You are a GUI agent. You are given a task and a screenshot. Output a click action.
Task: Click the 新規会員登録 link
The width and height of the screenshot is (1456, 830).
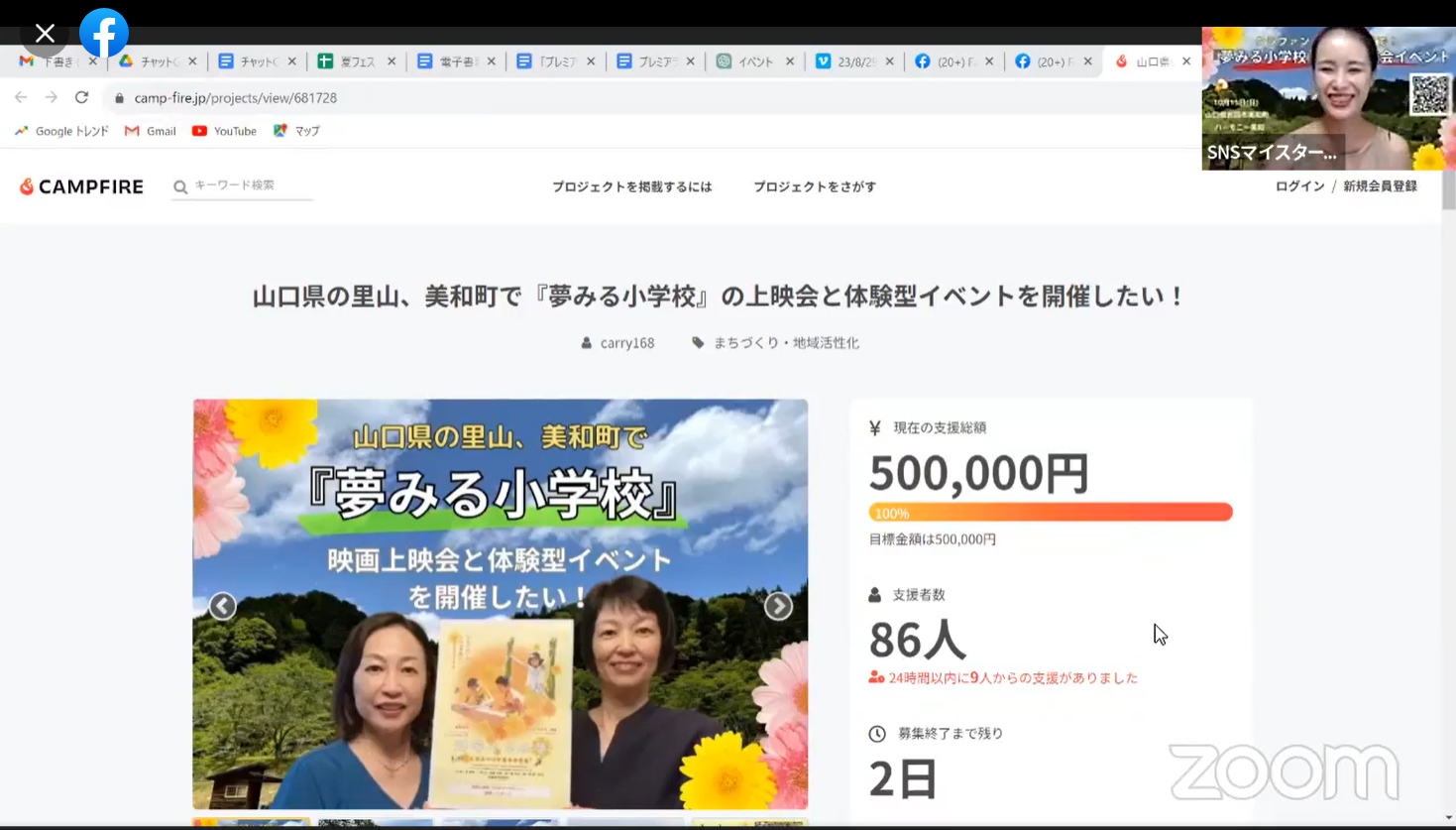click(x=1380, y=186)
